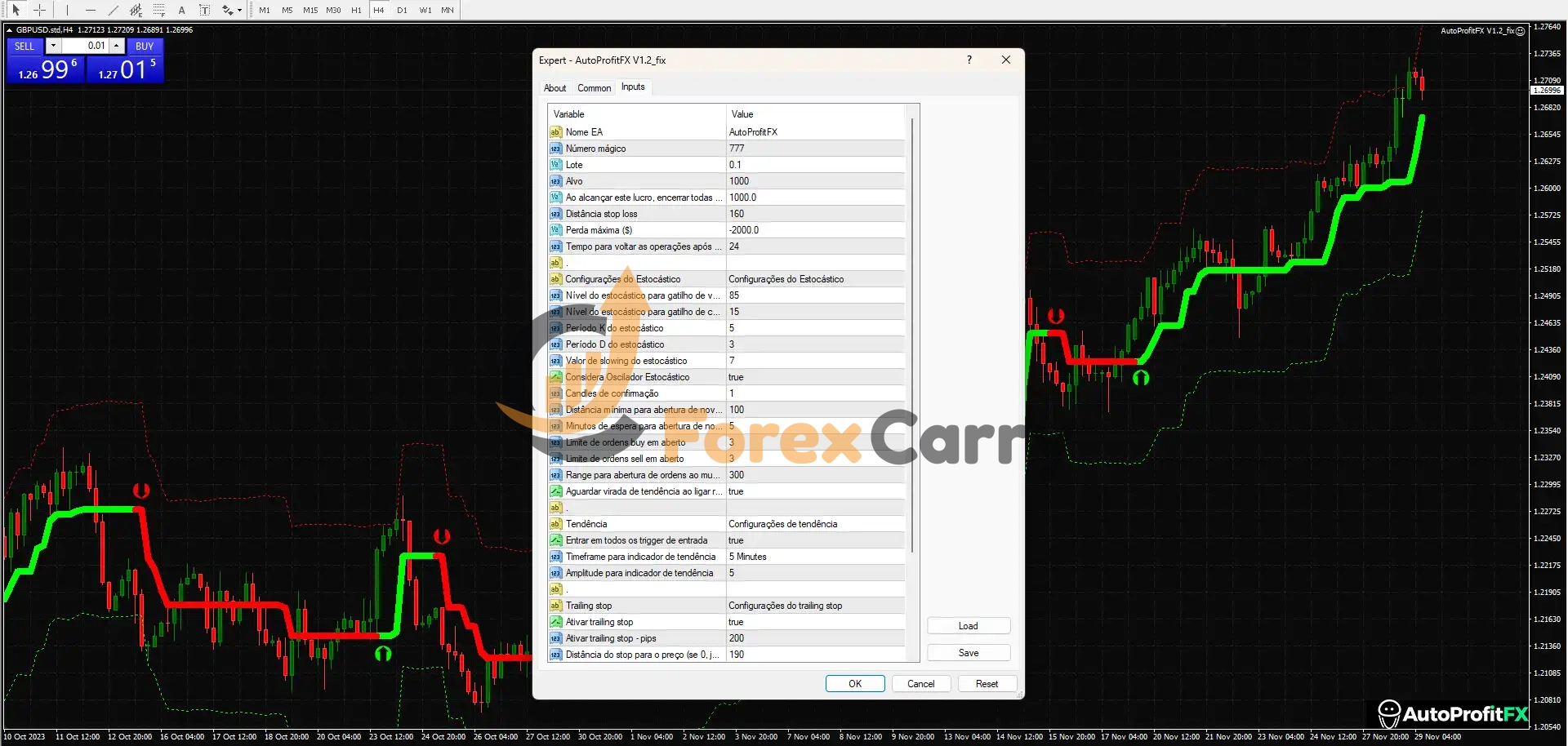The image size is (1568, 746).
Task: Switch chart to W1 timeframe
Action: (x=425, y=10)
